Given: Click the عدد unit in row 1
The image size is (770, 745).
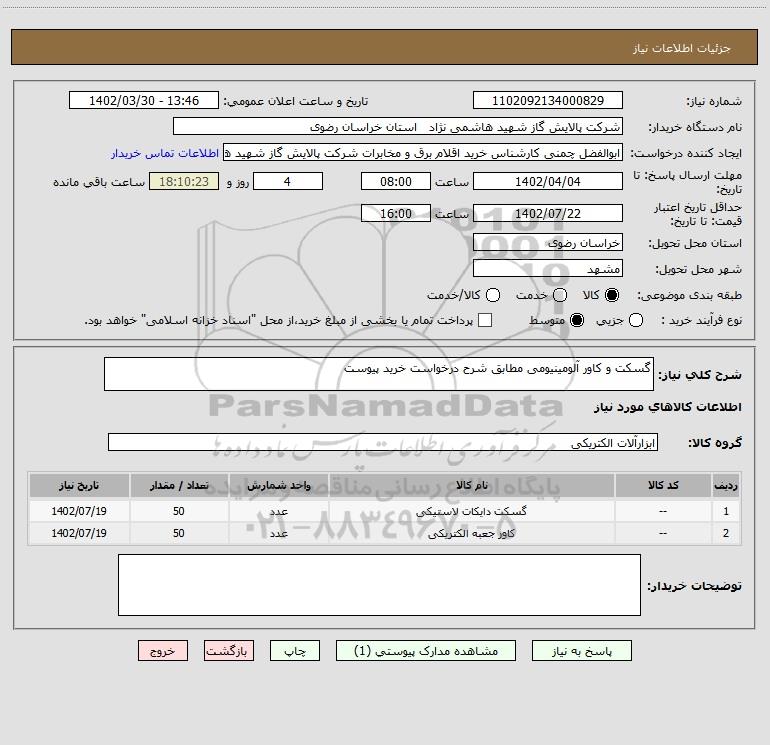Looking at the screenshot, I should [278, 511].
